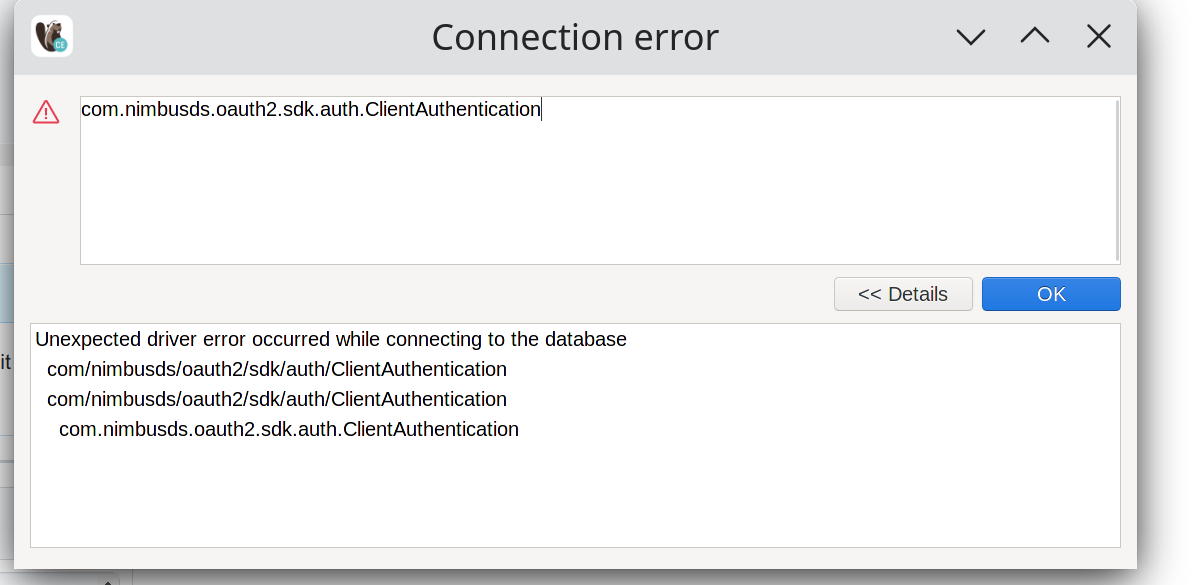Click end of text in the message field
The width and height of the screenshot is (1200, 585).
[x=541, y=109]
